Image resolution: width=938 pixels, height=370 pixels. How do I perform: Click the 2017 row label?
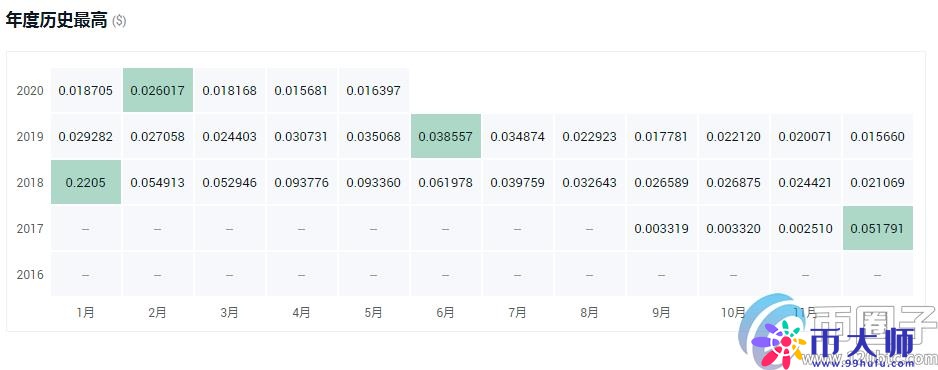point(30,228)
